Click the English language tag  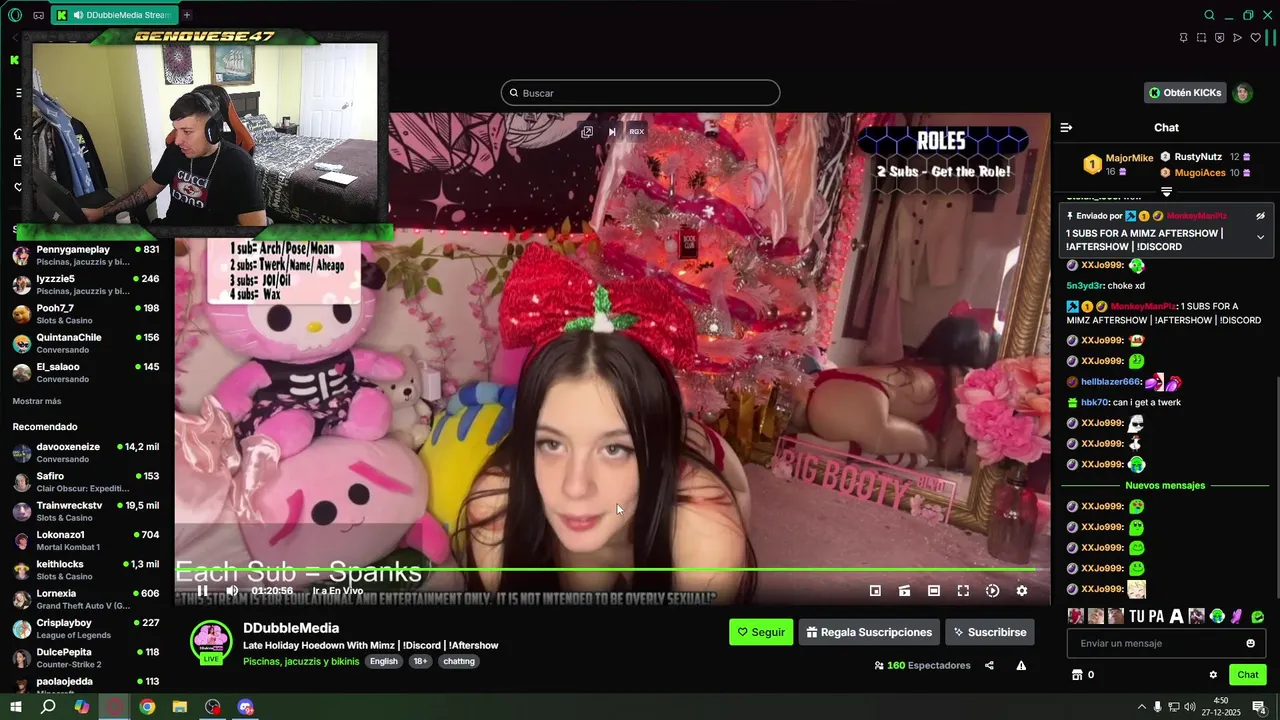tap(383, 661)
